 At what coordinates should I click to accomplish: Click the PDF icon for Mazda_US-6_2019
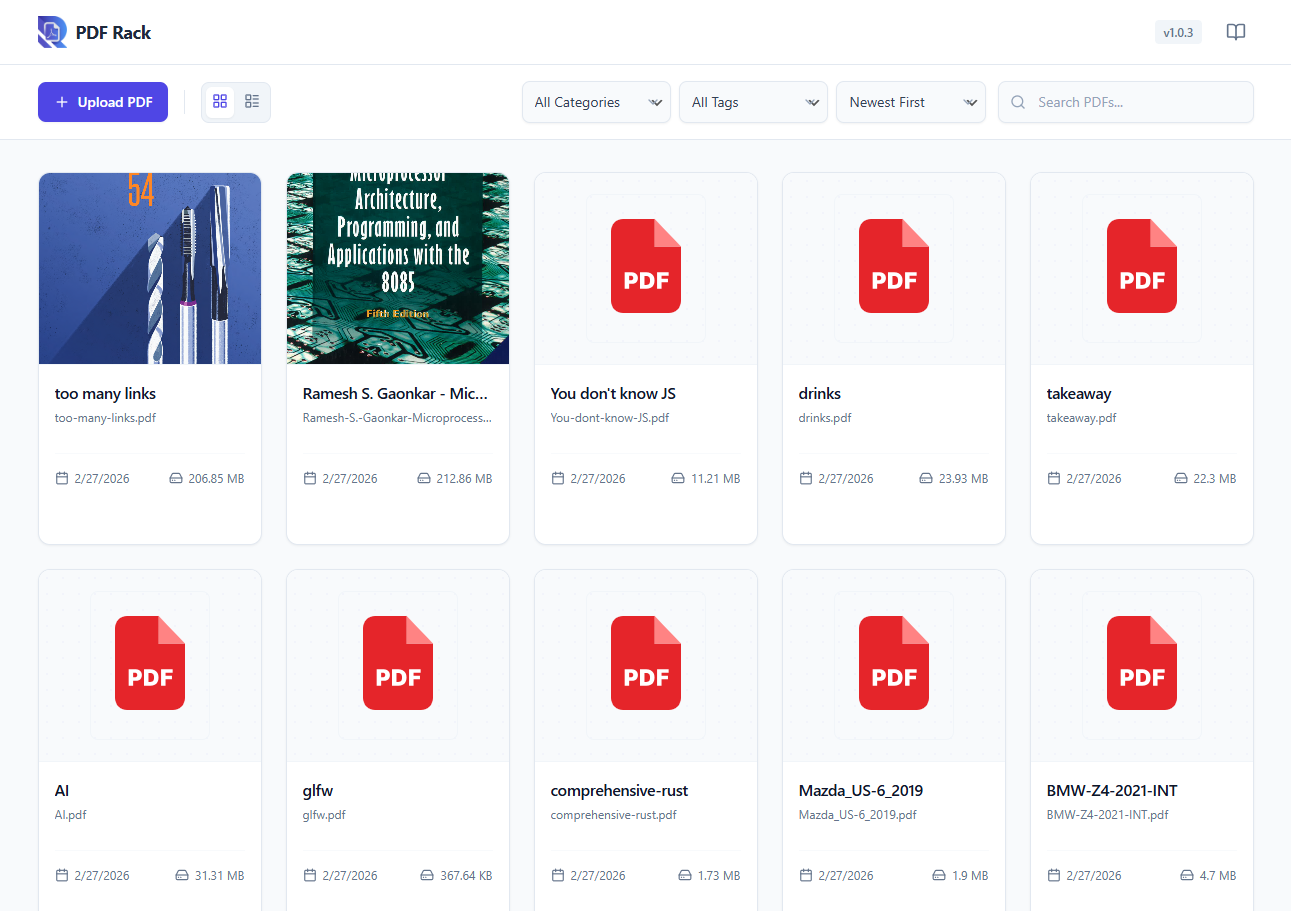pos(893,663)
